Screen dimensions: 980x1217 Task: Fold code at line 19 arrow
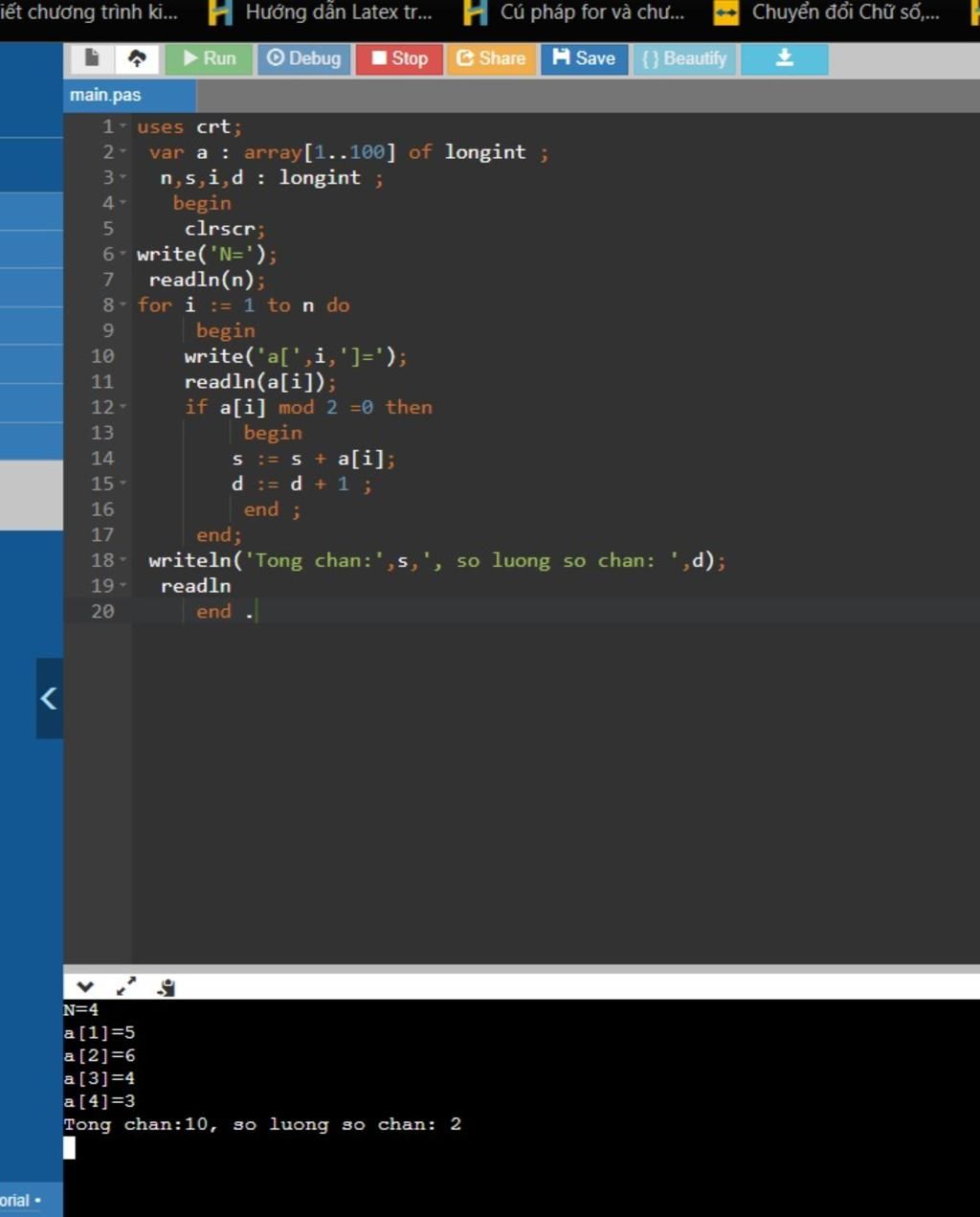coord(122,586)
